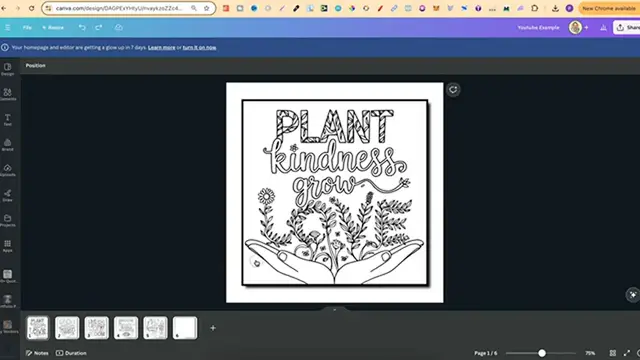Image resolution: width=640 pixels, height=360 pixels.
Task: Add a collaborator with plus icon
Action: 587,27
